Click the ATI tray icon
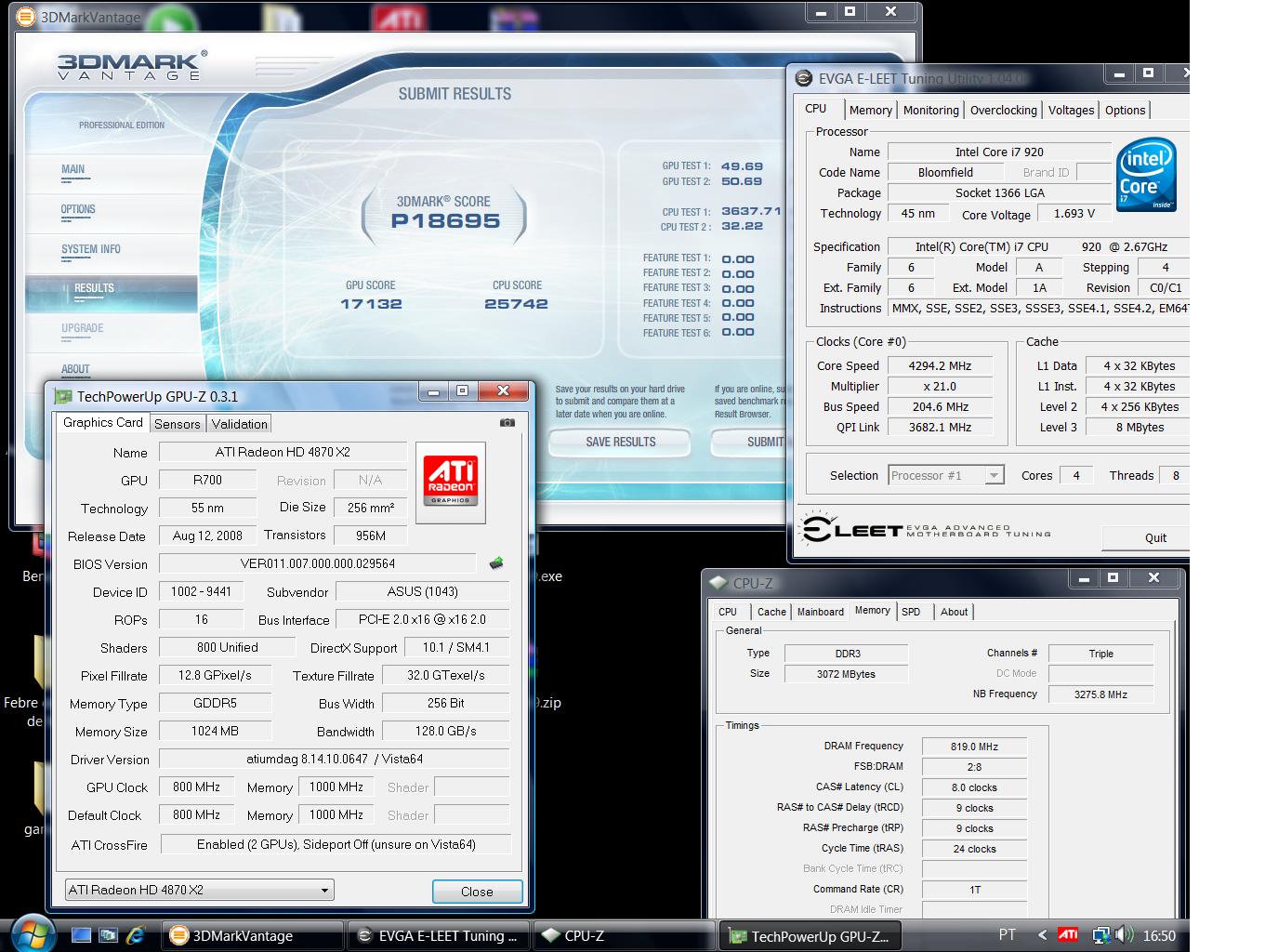Screen dimensions: 1265x952 click(1068, 934)
